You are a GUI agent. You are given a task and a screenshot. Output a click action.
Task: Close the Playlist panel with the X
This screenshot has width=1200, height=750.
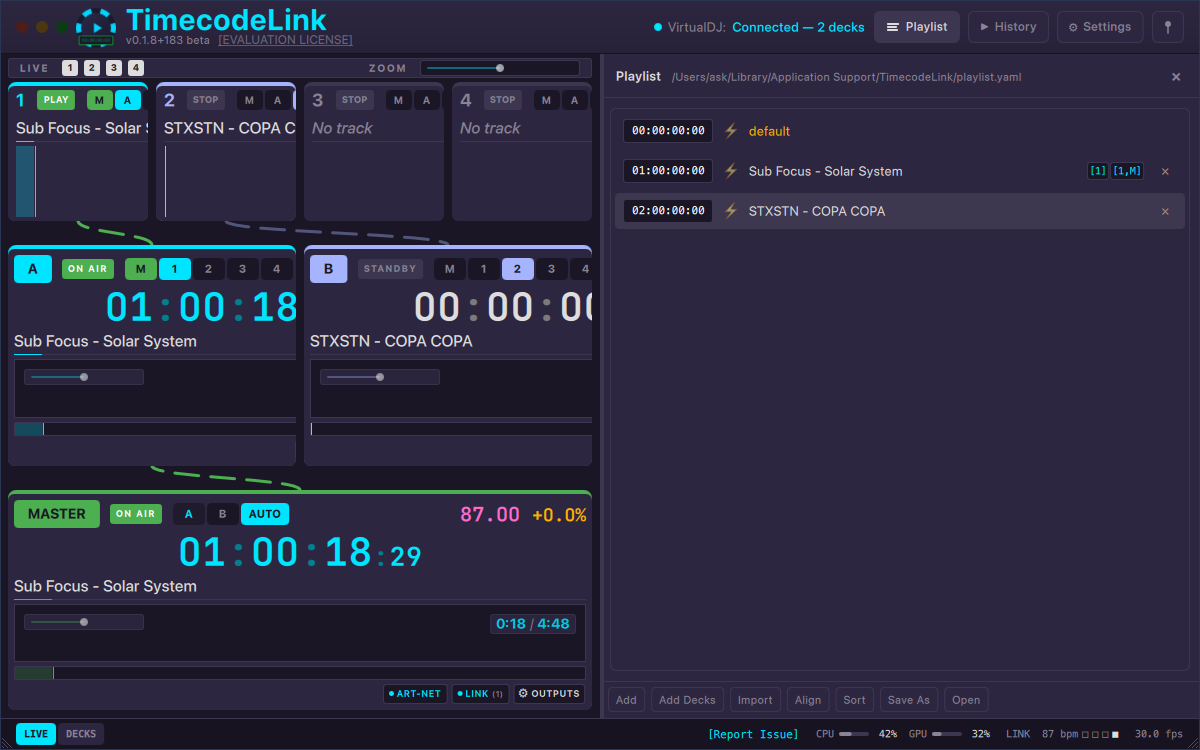pos(1176,77)
